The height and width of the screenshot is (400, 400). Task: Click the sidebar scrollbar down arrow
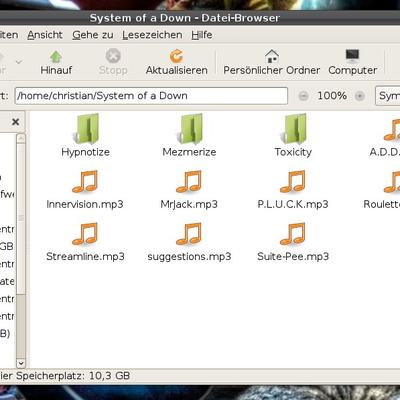pos(21,363)
